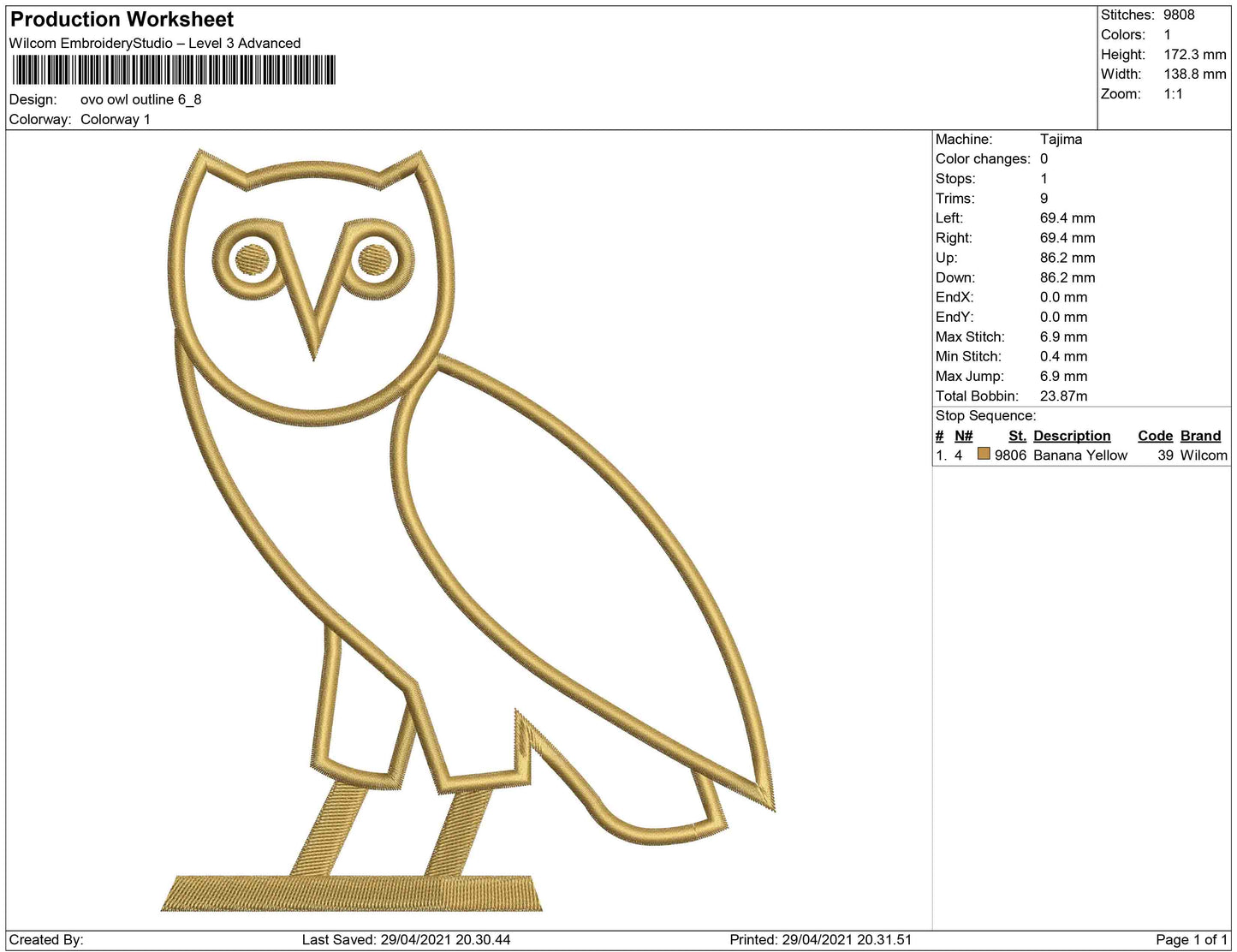The height and width of the screenshot is (952, 1237).
Task: Select the Max Stitch value "6.9 mm"
Action: coord(1064,336)
